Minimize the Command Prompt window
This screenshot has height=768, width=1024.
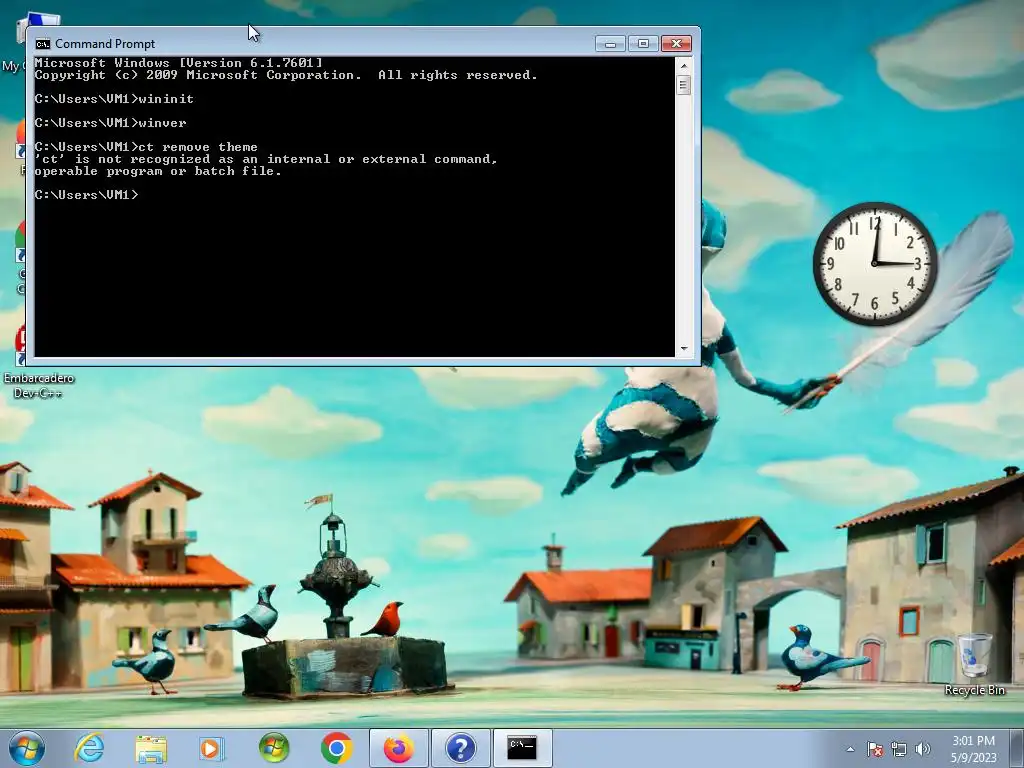tap(610, 44)
